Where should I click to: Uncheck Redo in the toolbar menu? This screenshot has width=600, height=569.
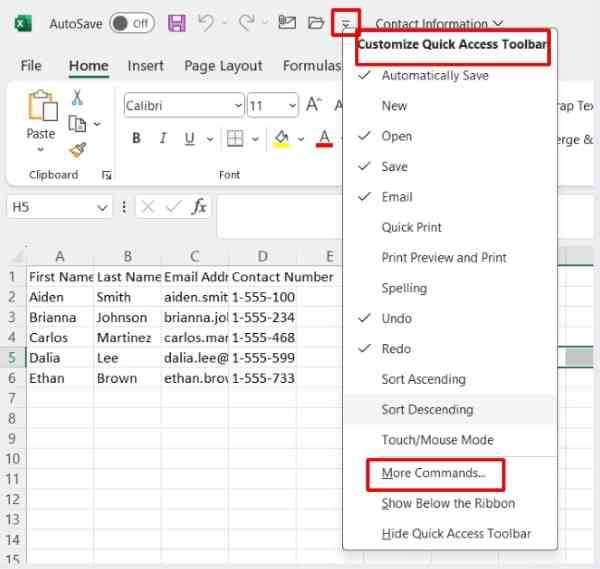pyautogui.click(x=450, y=349)
